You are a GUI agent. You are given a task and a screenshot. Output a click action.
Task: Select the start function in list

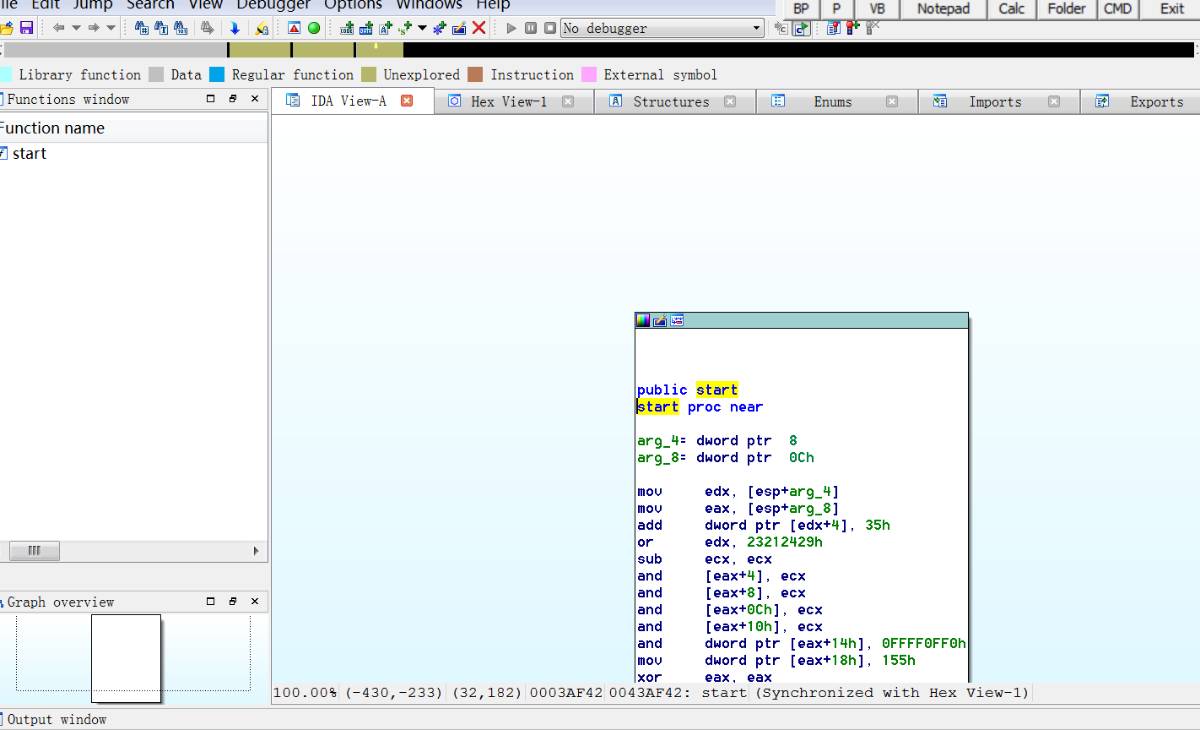pos(29,153)
